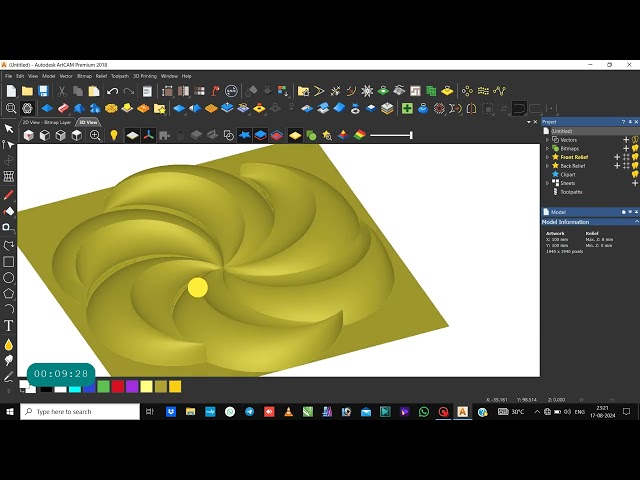
Task: Click the New Model icon
Action: 11,91
